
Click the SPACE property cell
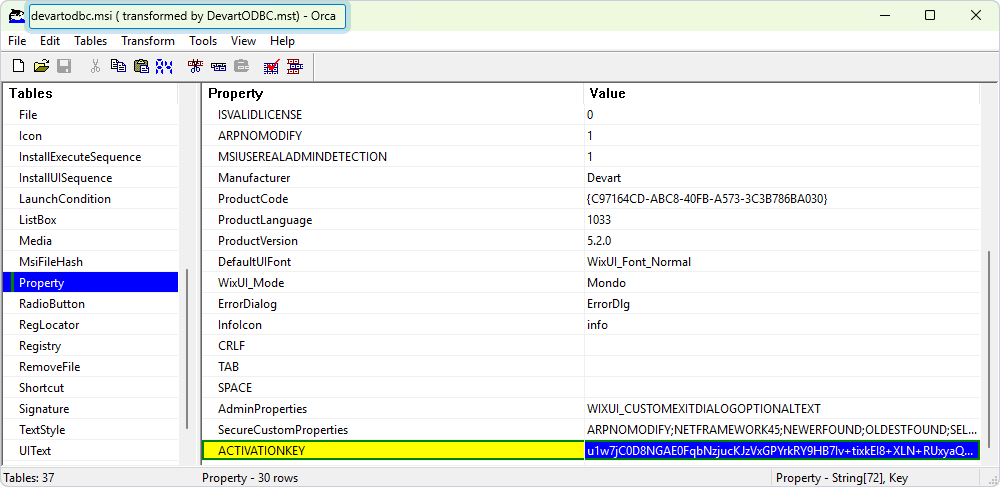coord(393,388)
